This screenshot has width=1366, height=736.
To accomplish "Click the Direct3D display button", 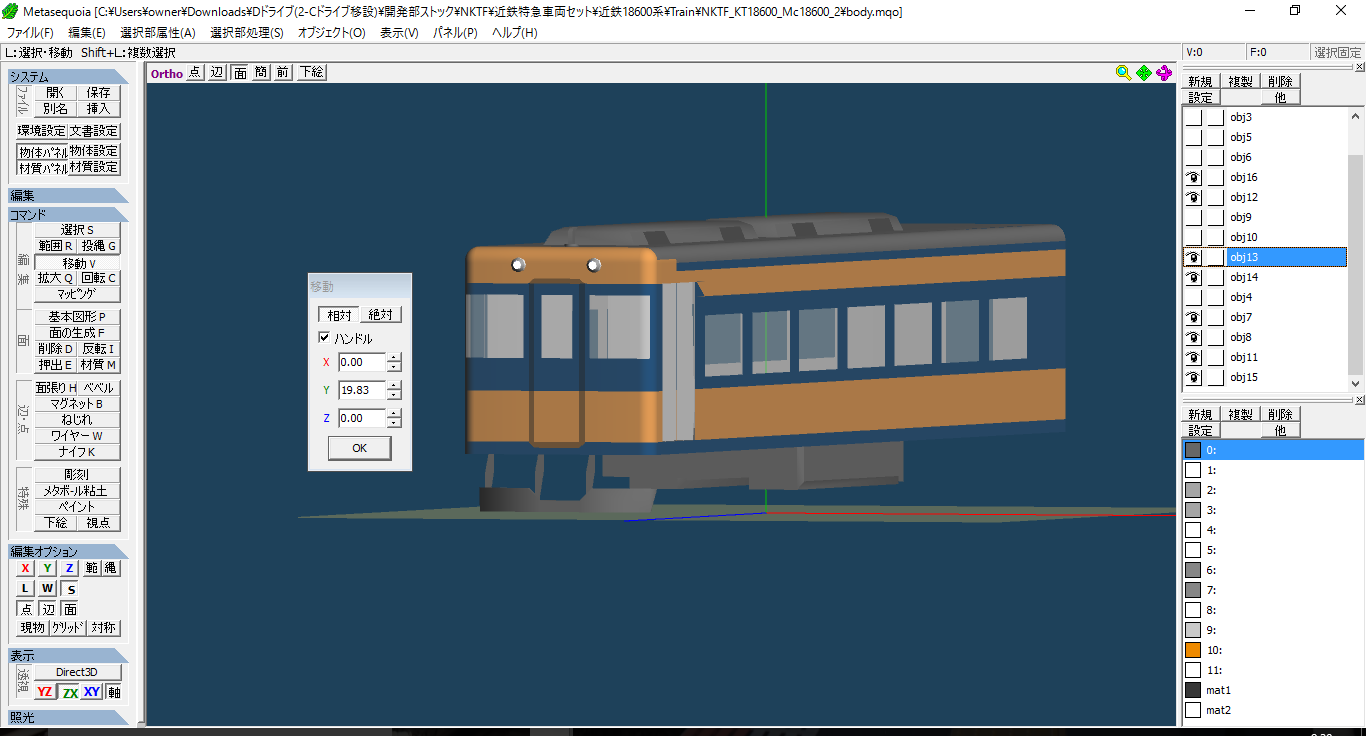I will pos(77,672).
